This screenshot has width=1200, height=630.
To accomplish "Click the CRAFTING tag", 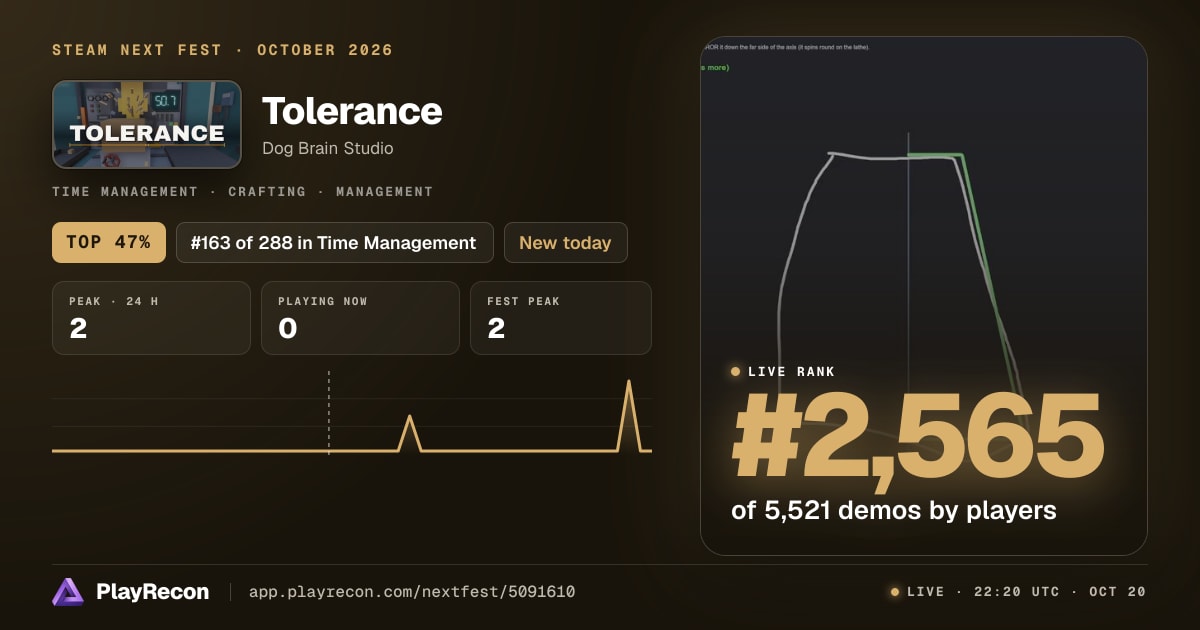I will (267, 191).
